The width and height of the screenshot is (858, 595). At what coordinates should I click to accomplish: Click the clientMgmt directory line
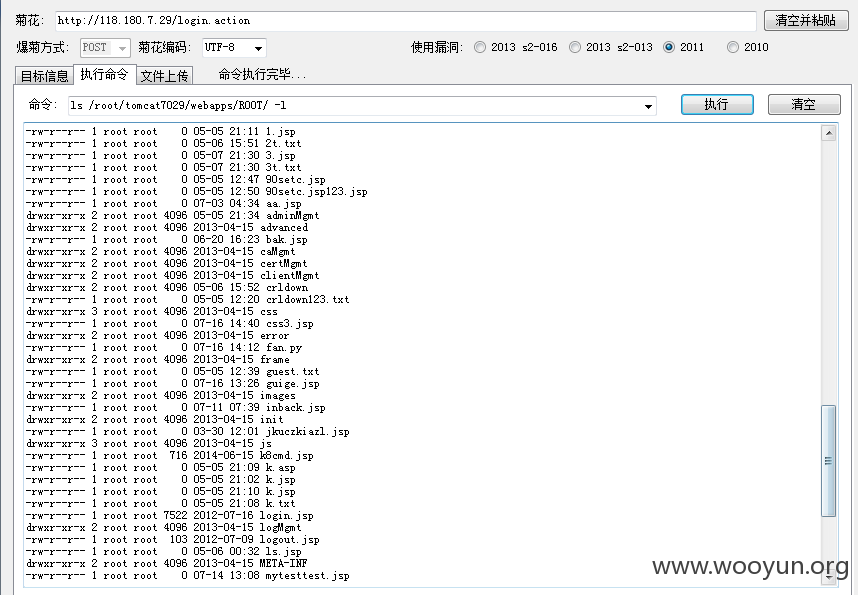[x=172, y=276]
